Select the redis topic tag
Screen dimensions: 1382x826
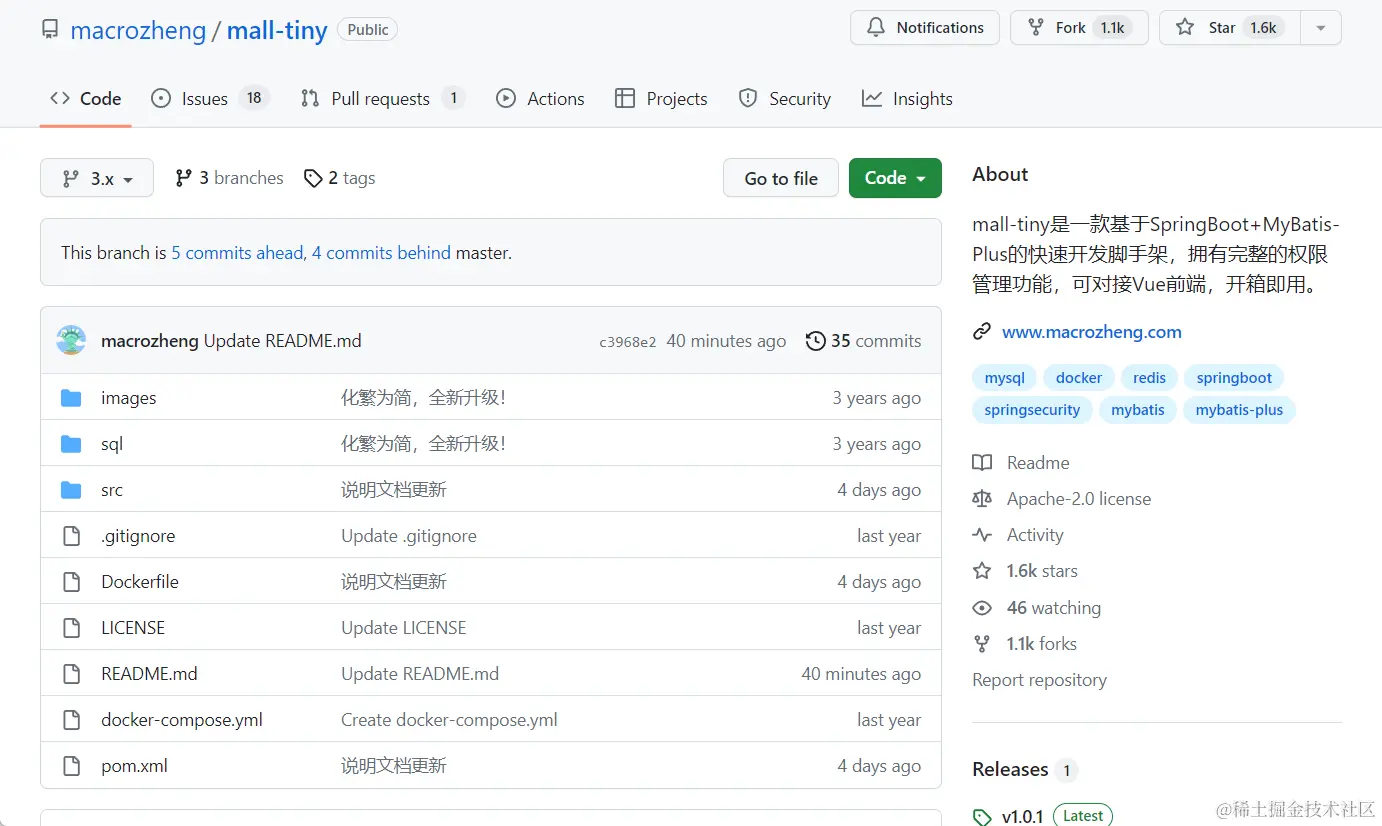pos(1149,378)
